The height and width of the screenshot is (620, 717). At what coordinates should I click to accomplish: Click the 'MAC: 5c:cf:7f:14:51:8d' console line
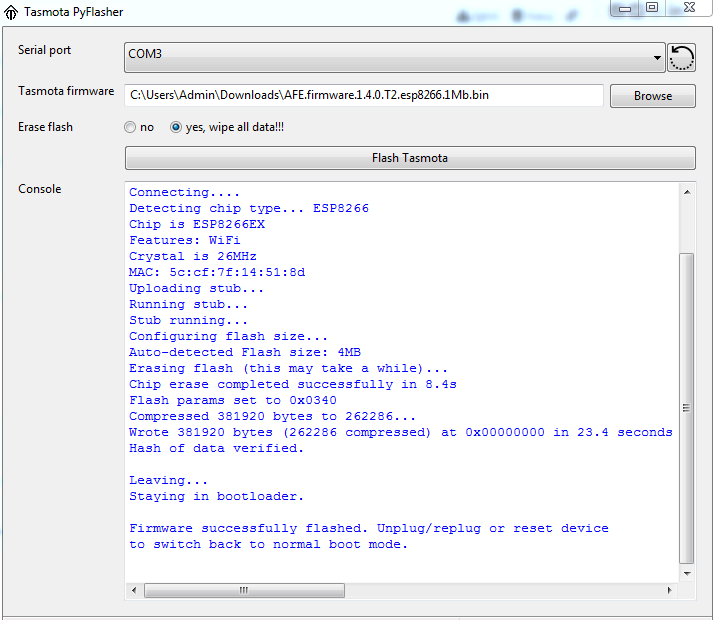(217, 273)
